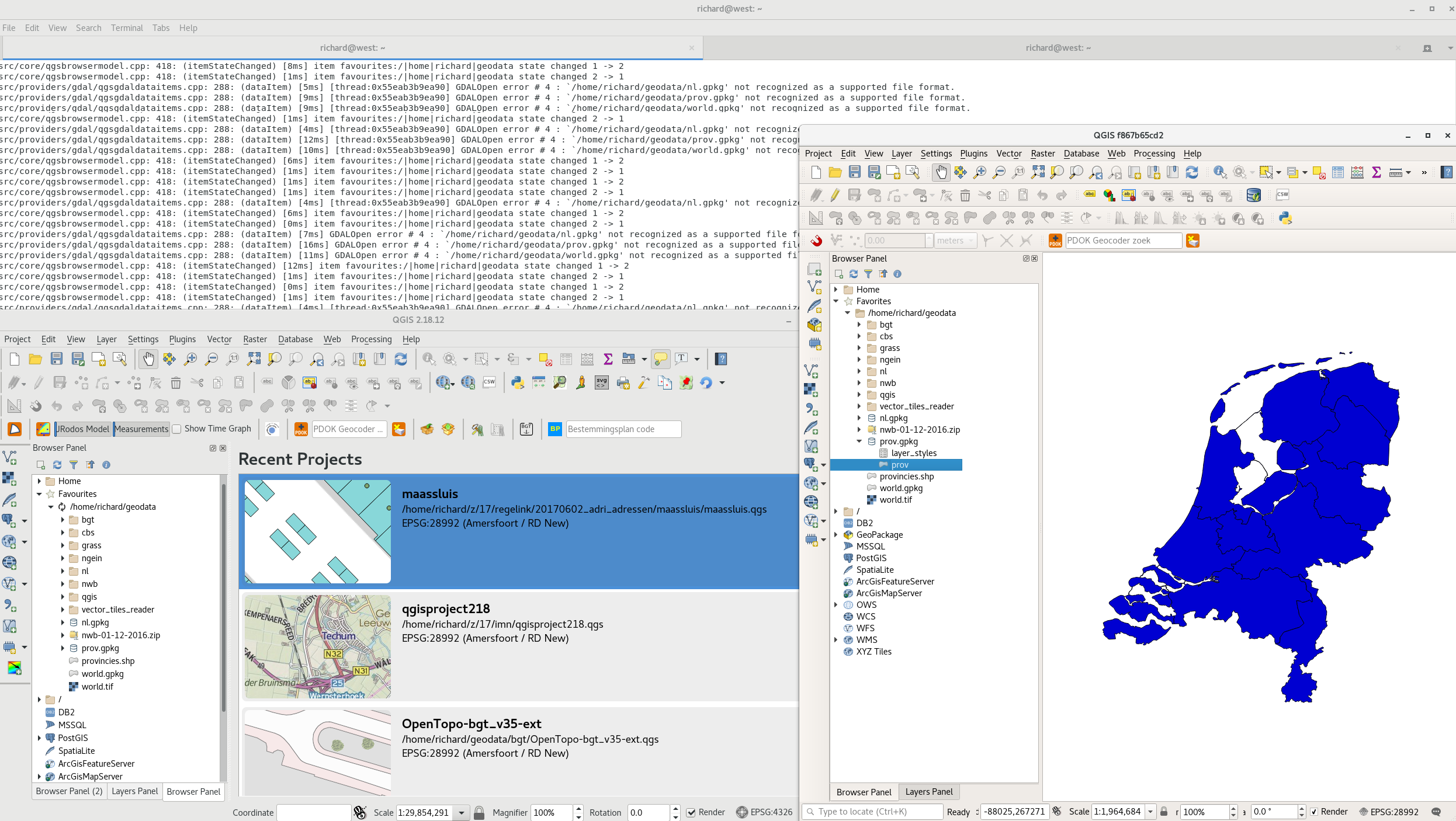Open the Processing menu in QGIS 3
The image size is (1456, 821).
pyautogui.click(x=1154, y=154)
